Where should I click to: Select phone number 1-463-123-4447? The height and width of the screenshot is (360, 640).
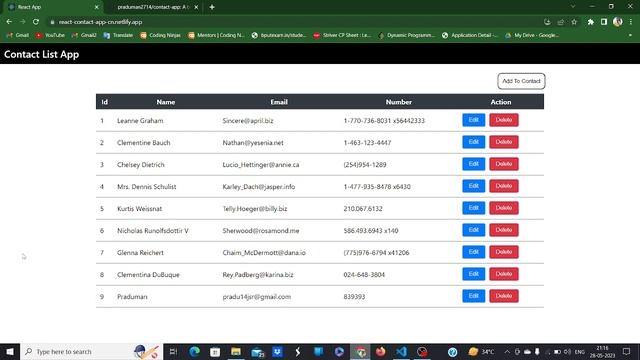[x=367, y=143]
